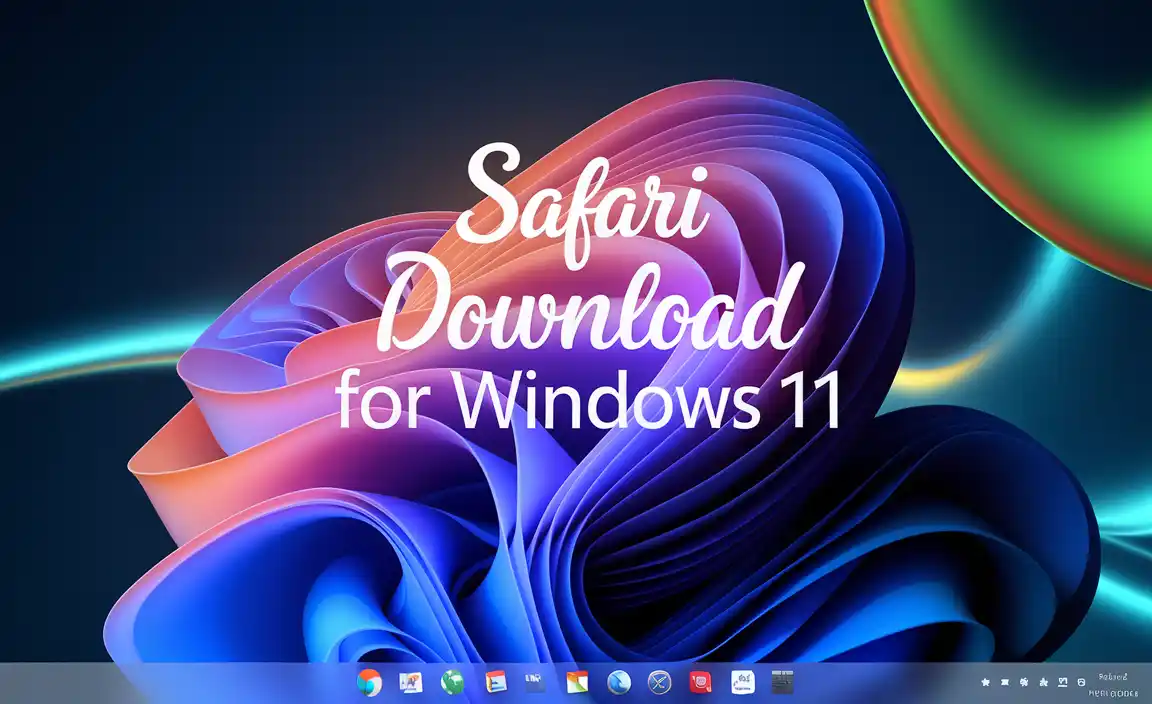Launch the green globe taskbar icon
Image resolution: width=1152 pixels, height=704 pixels.
click(x=452, y=683)
